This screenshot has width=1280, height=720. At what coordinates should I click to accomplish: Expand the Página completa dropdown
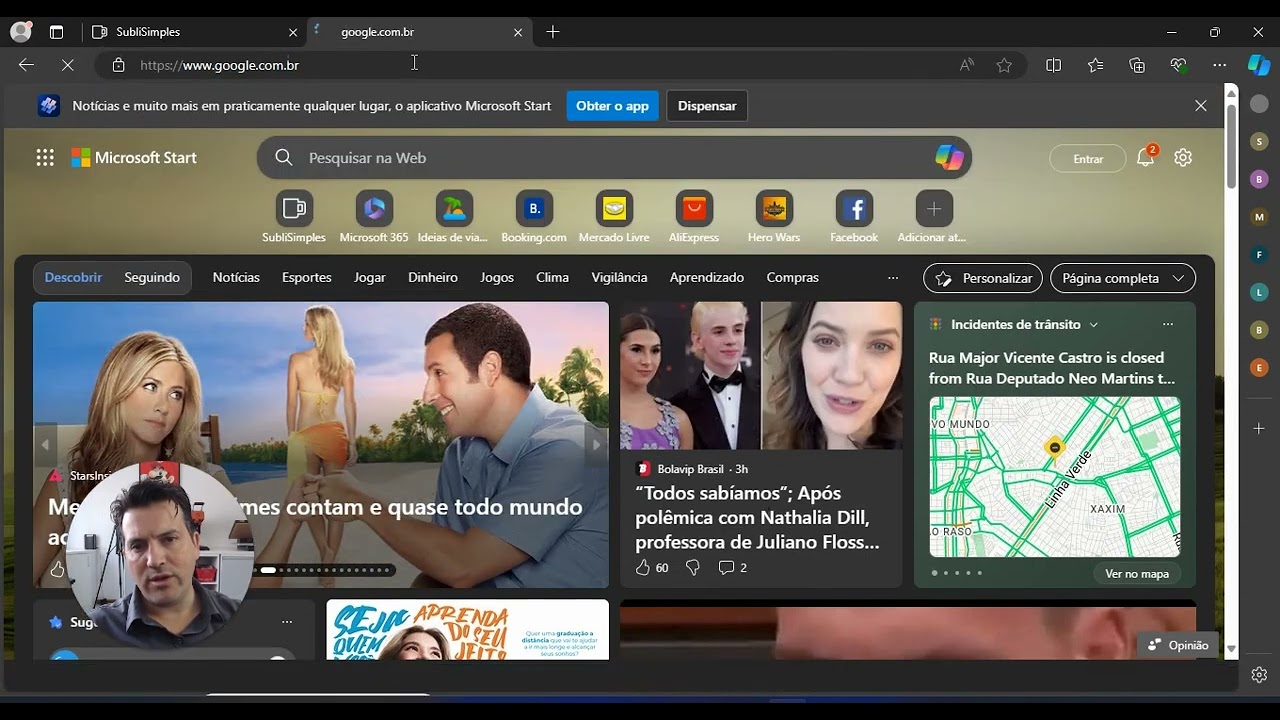point(1123,278)
